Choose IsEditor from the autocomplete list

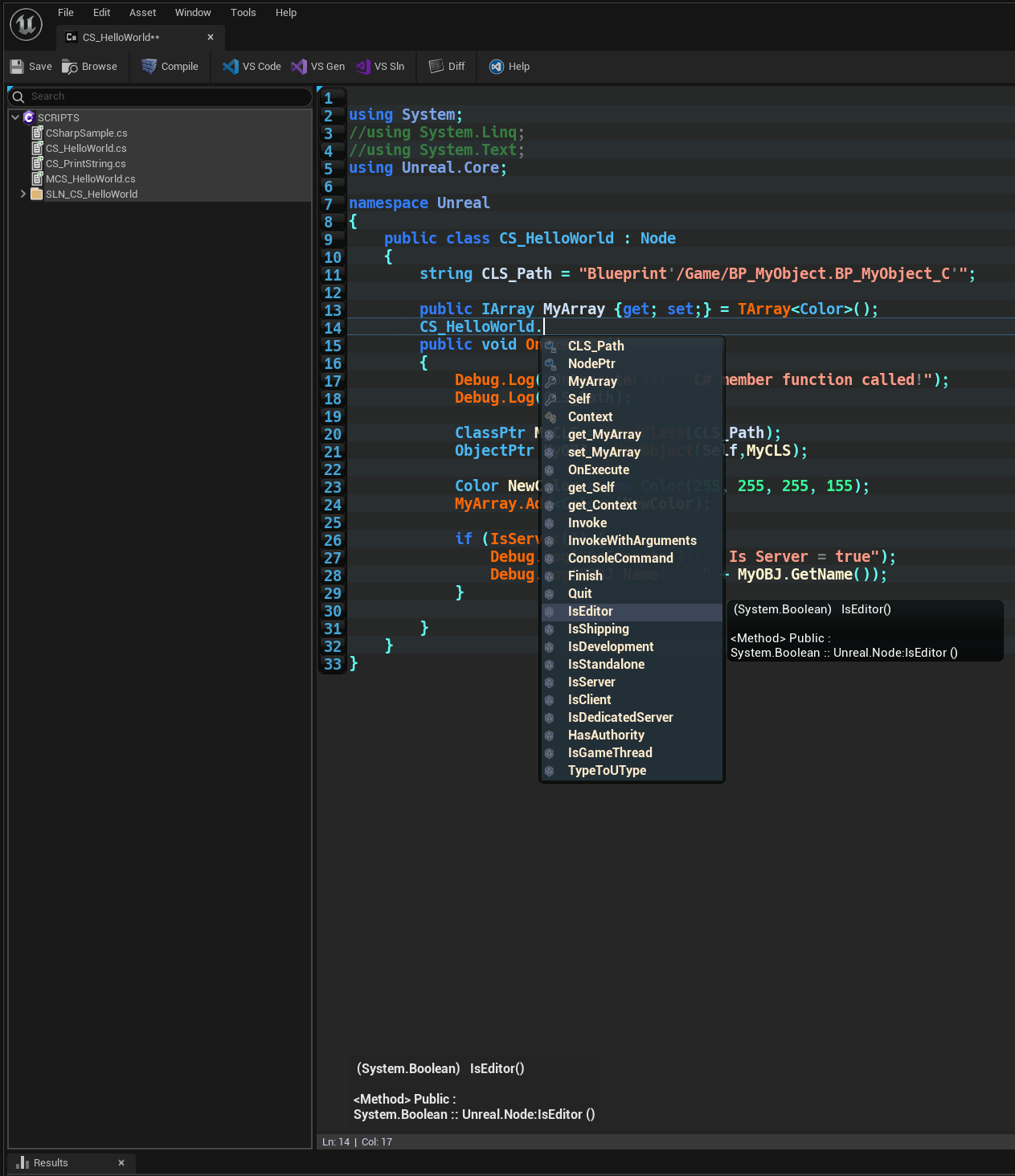click(590, 612)
